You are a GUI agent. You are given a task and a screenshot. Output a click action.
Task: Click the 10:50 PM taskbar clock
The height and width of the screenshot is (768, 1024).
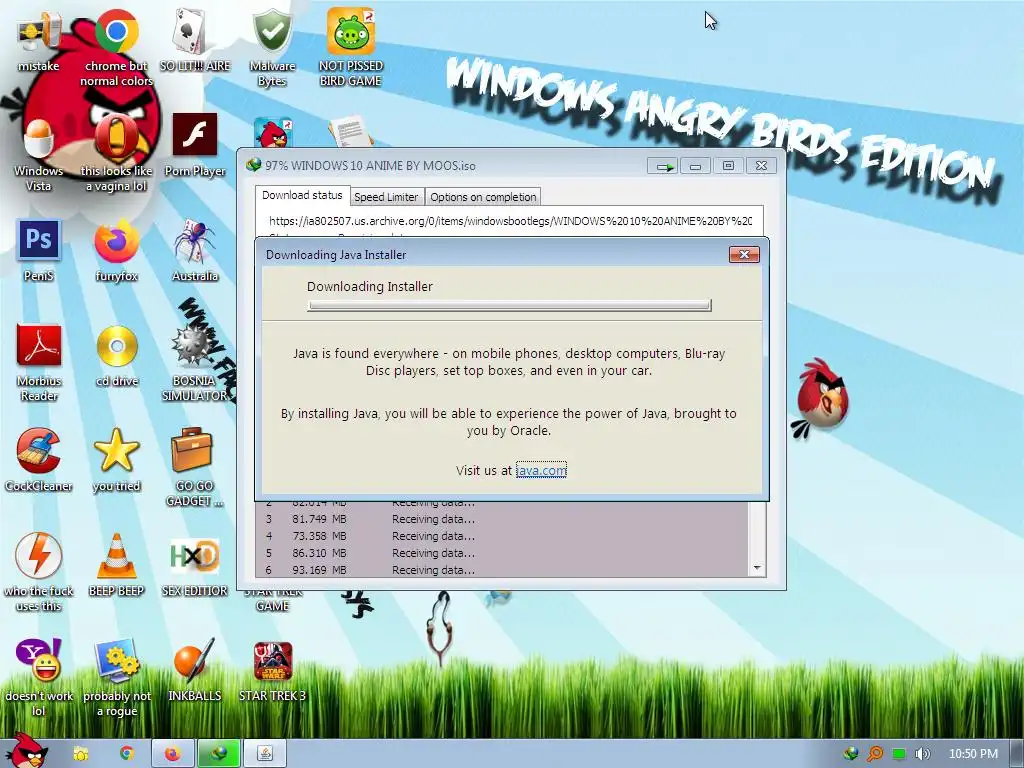pos(973,754)
